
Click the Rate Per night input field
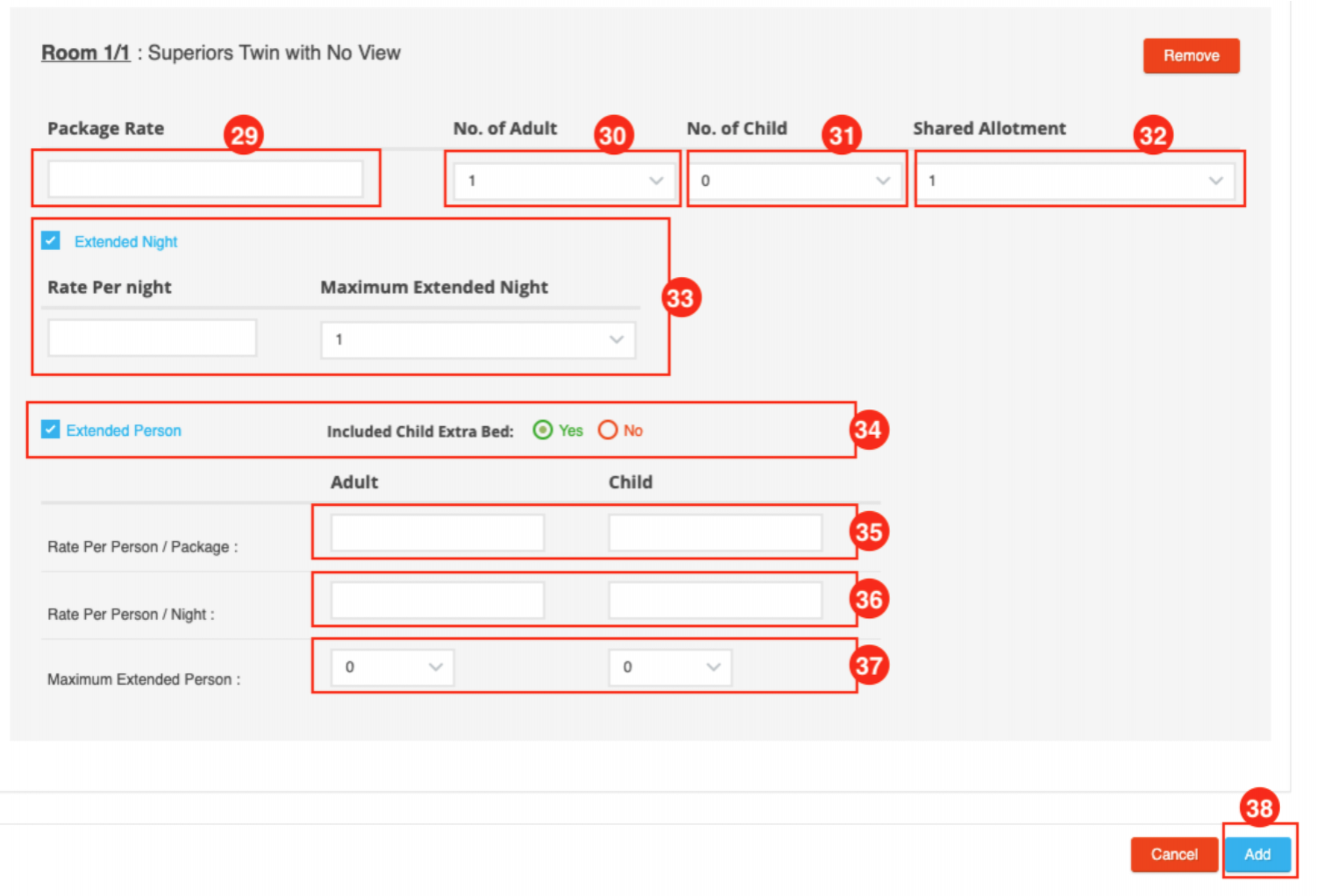[152, 338]
